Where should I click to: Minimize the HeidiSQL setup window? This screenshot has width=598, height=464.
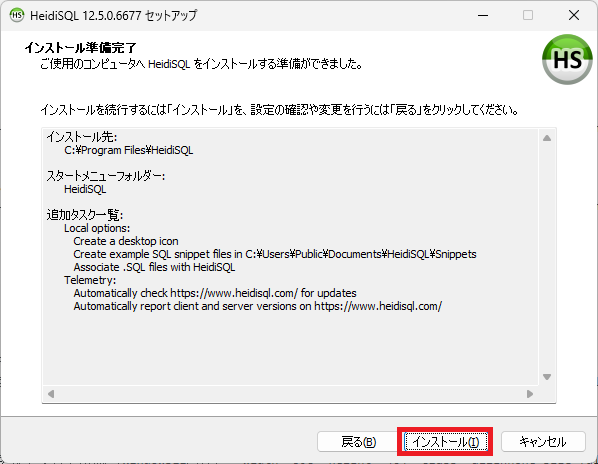[483, 15]
